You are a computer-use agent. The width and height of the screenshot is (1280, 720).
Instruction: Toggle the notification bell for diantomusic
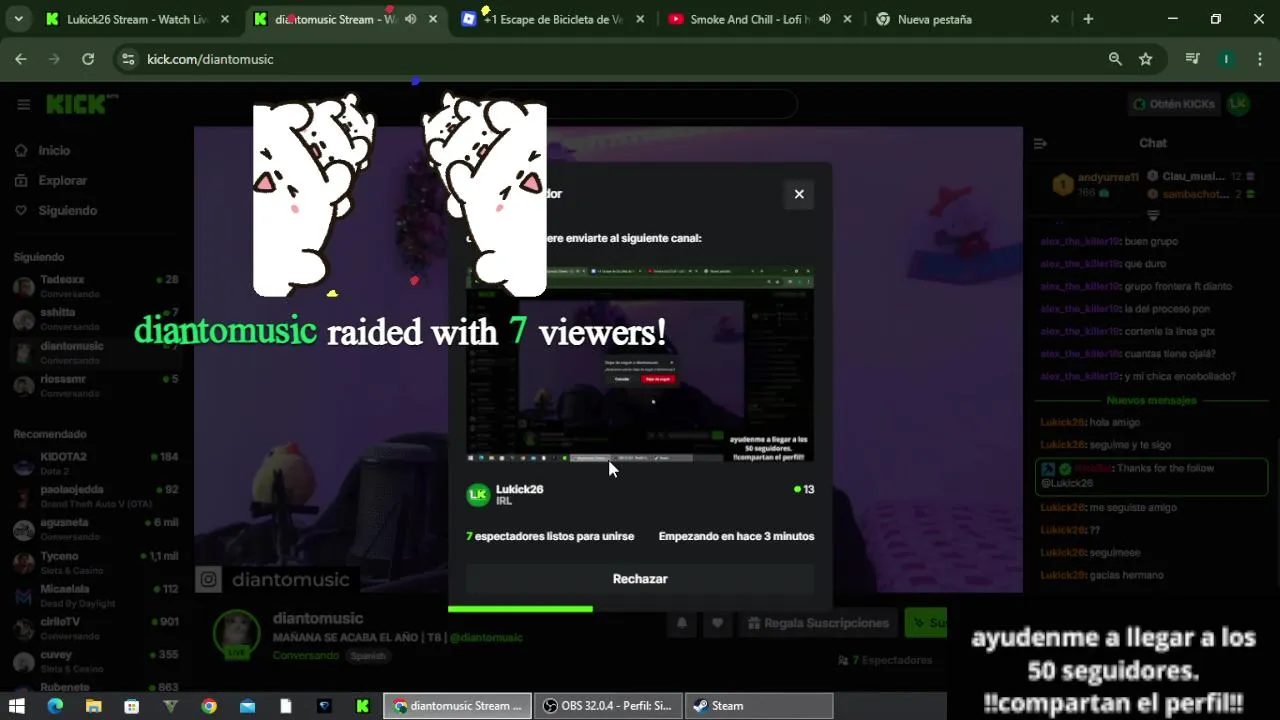[x=682, y=623]
